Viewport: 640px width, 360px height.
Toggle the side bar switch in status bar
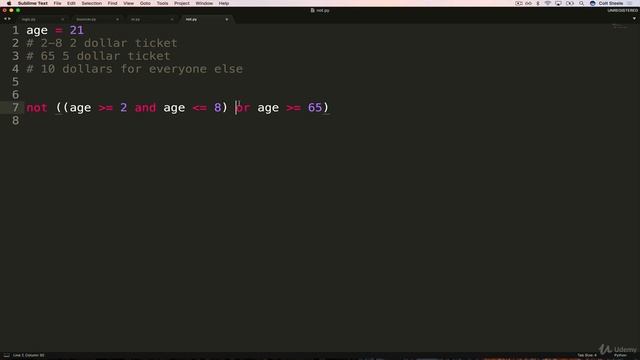tap(7, 356)
